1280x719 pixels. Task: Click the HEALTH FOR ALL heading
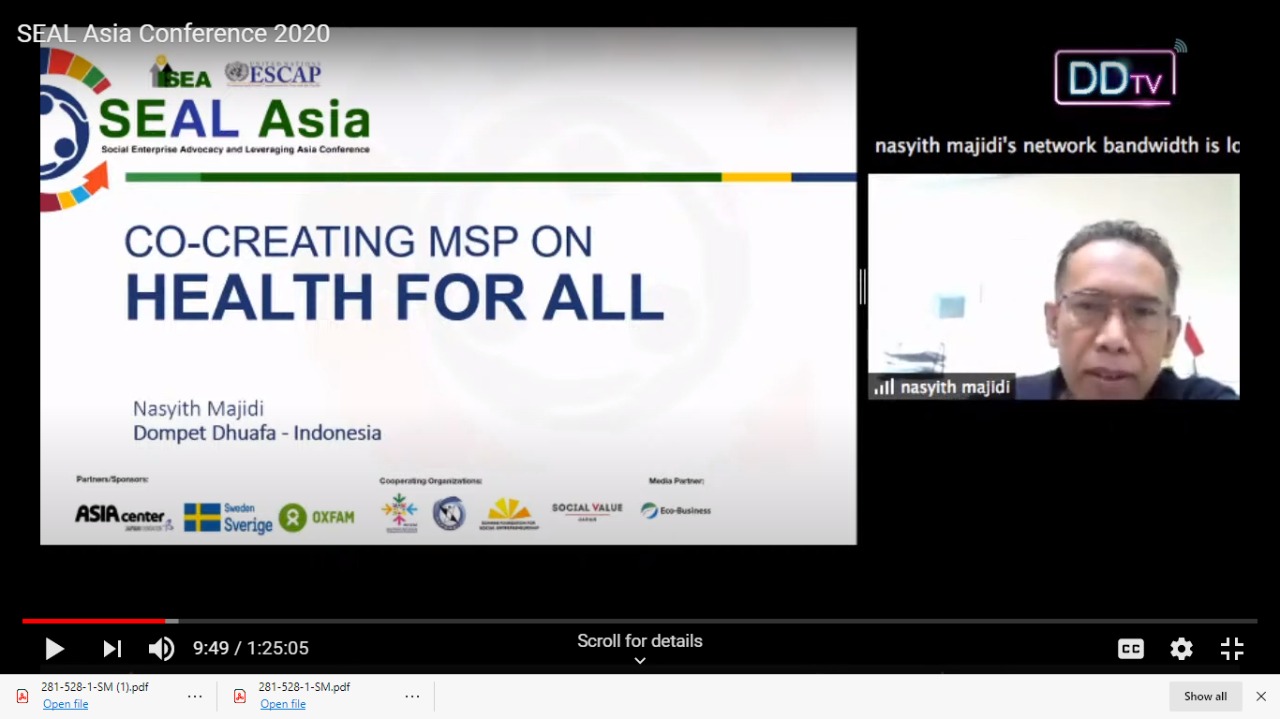(395, 297)
